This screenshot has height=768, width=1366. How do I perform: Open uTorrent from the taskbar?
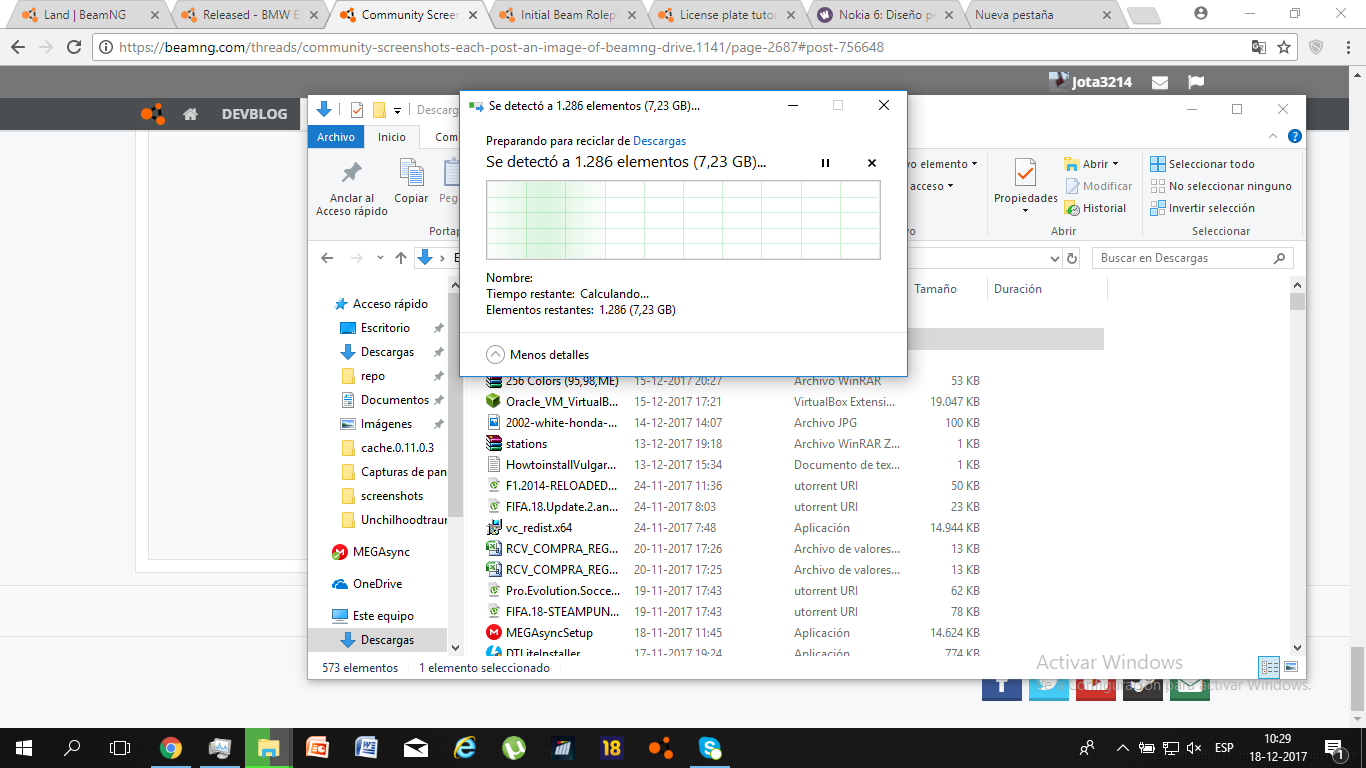[514, 747]
